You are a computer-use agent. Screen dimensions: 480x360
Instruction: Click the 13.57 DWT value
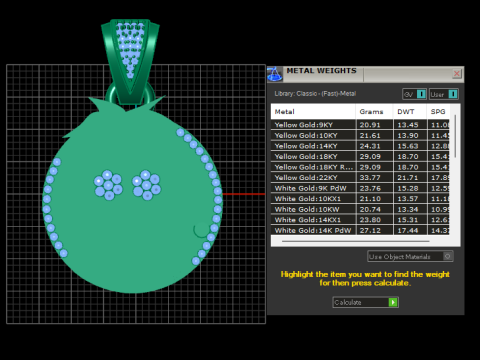click(408, 199)
